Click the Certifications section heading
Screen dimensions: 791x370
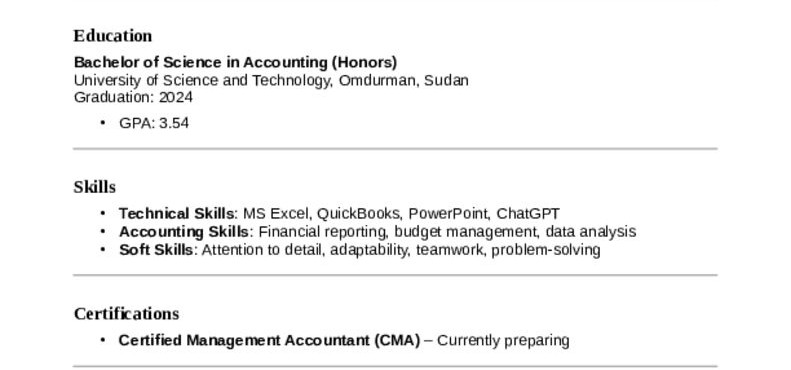(x=126, y=313)
